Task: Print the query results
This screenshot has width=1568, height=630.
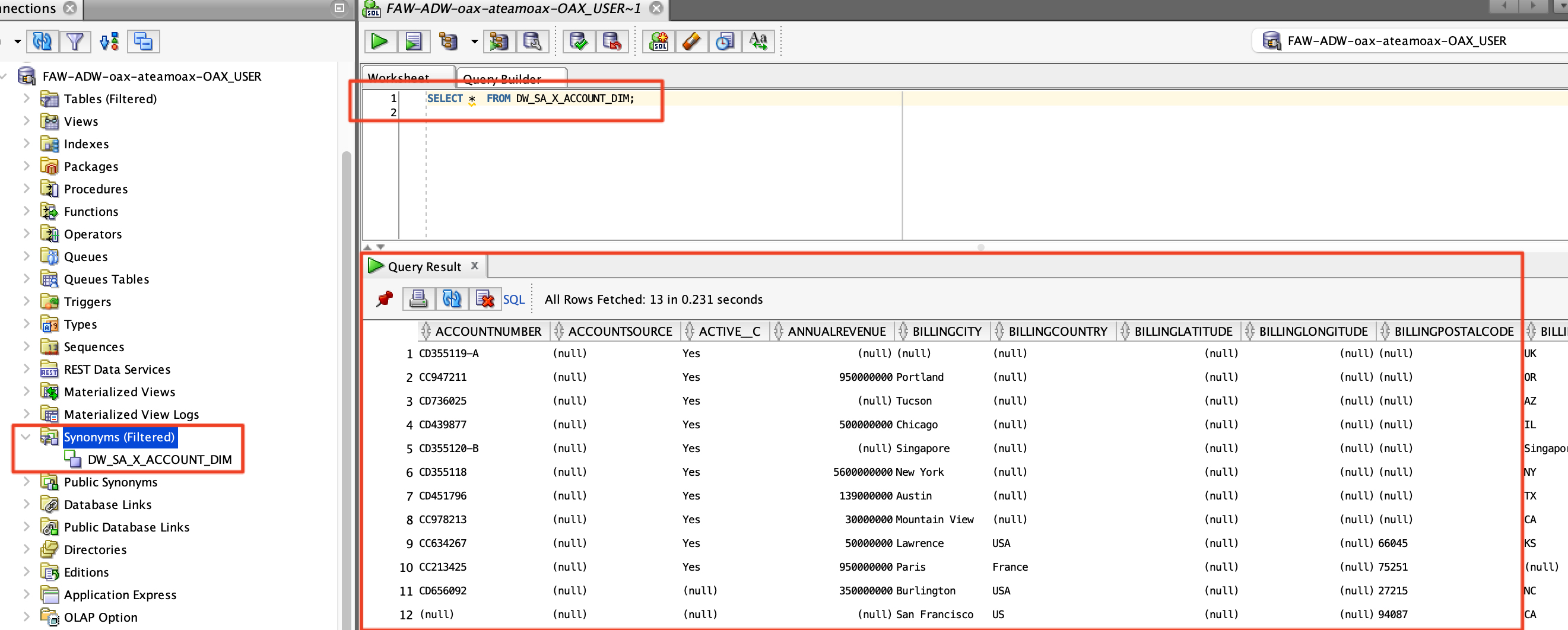Action: [418, 299]
